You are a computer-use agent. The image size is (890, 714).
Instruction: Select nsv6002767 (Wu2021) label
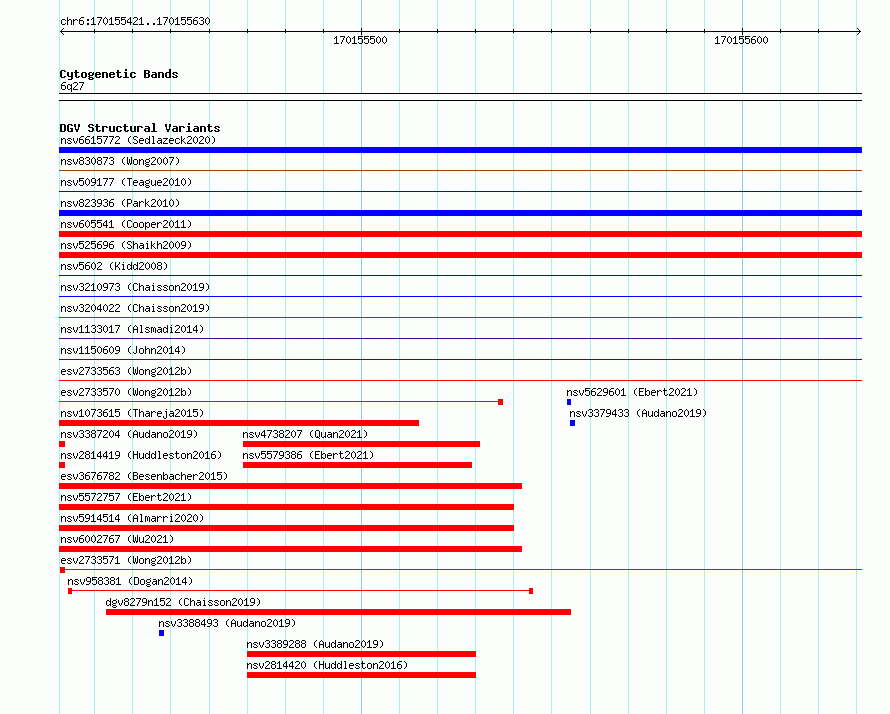117,539
